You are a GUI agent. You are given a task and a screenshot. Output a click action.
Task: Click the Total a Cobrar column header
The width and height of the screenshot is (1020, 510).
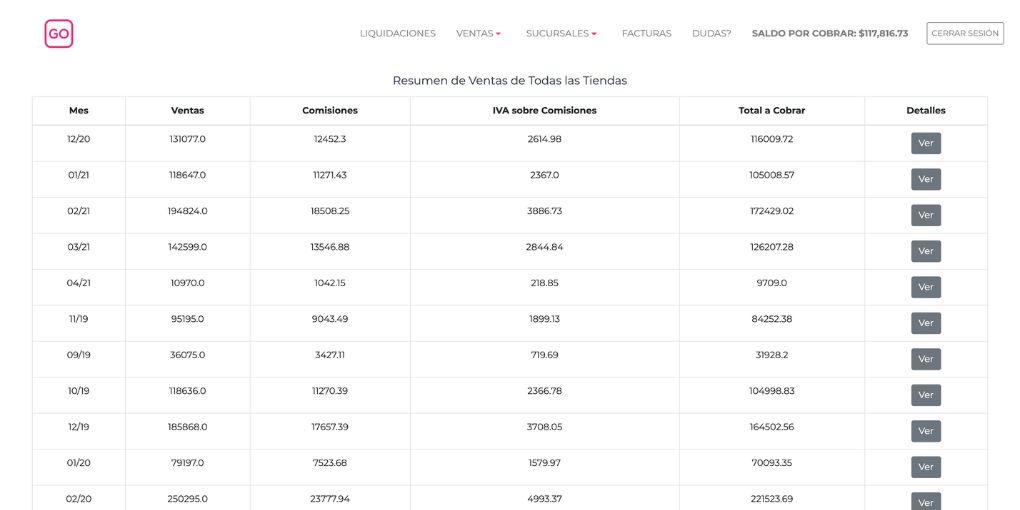pyautogui.click(x=771, y=110)
